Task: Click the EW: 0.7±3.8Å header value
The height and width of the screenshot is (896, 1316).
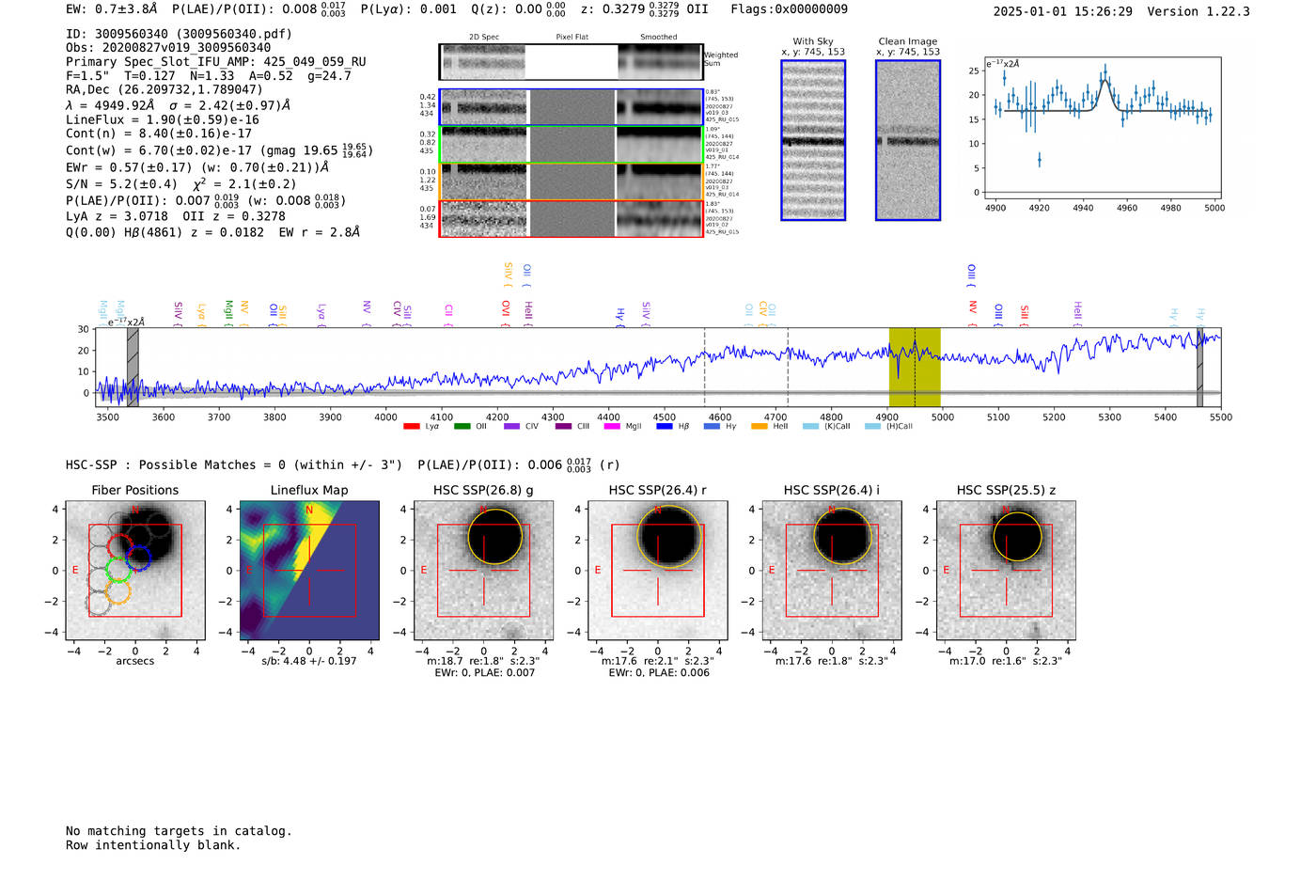Action: (111, 9)
